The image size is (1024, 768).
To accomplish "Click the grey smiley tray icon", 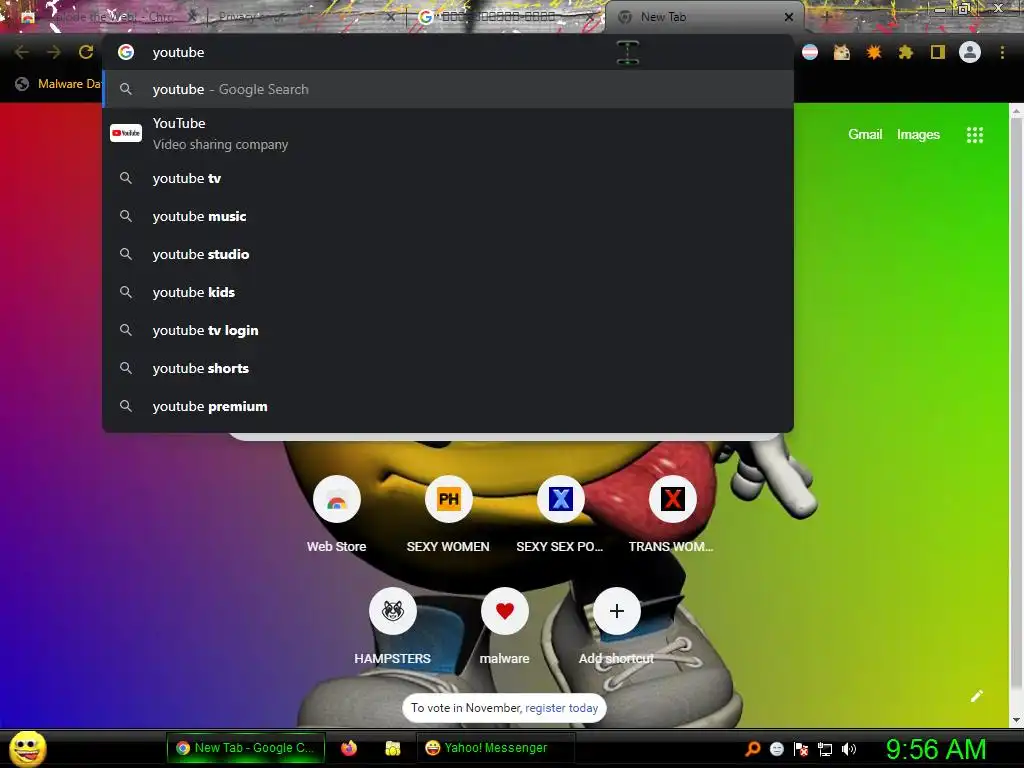I will pyautogui.click(x=776, y=749).
